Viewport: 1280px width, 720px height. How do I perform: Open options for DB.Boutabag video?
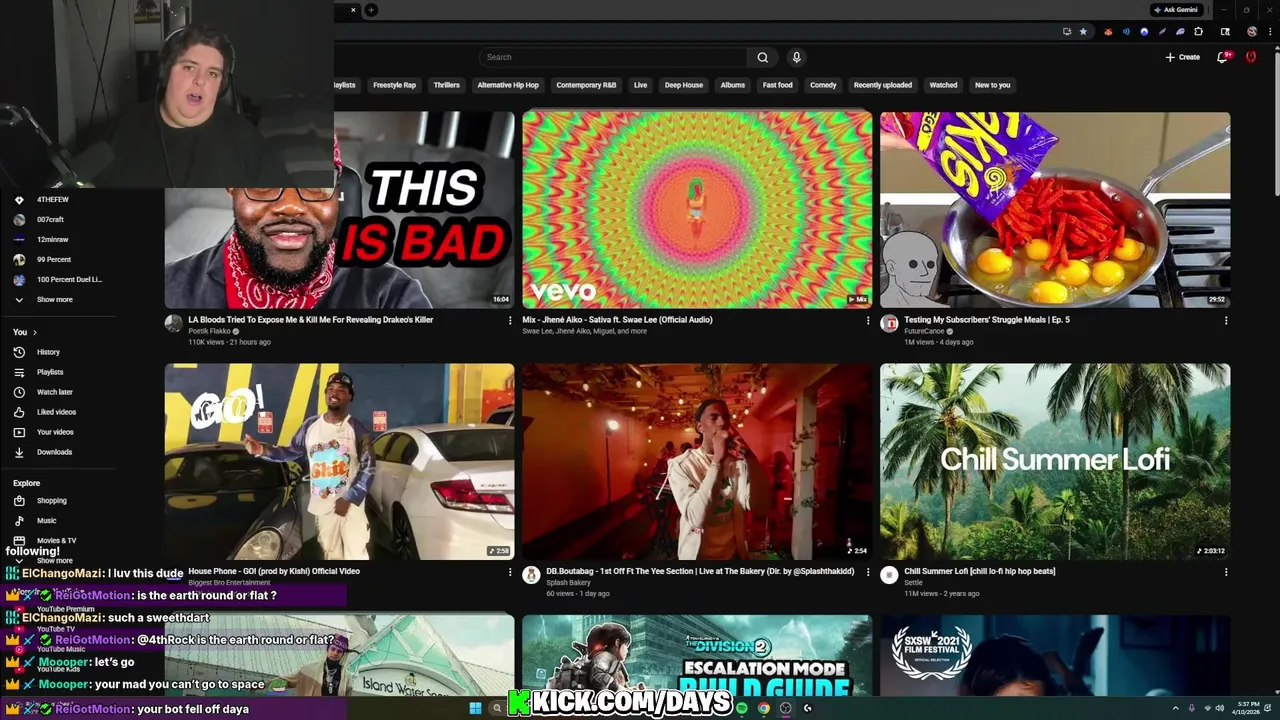(x=868, y=573)
